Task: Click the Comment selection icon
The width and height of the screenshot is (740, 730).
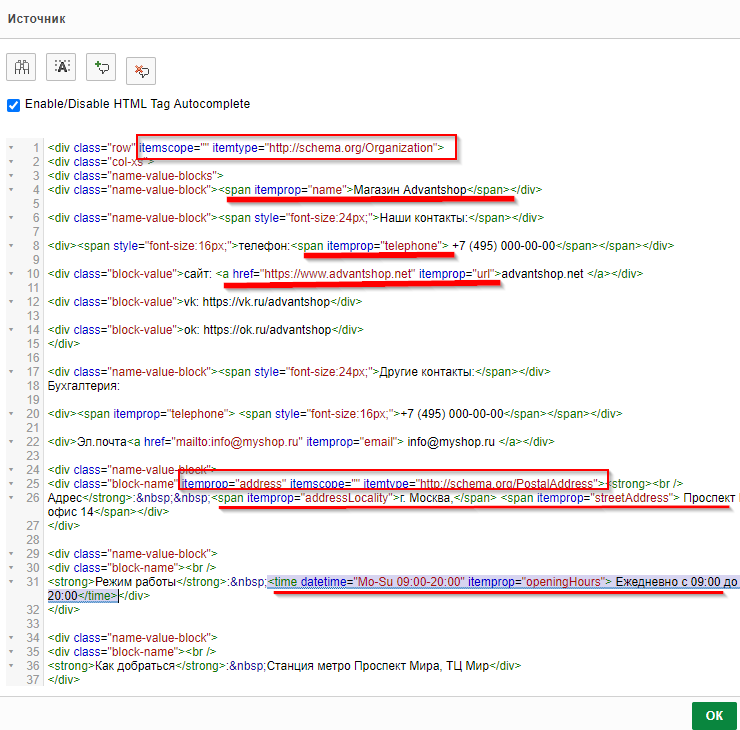Action: pos(101,67)
